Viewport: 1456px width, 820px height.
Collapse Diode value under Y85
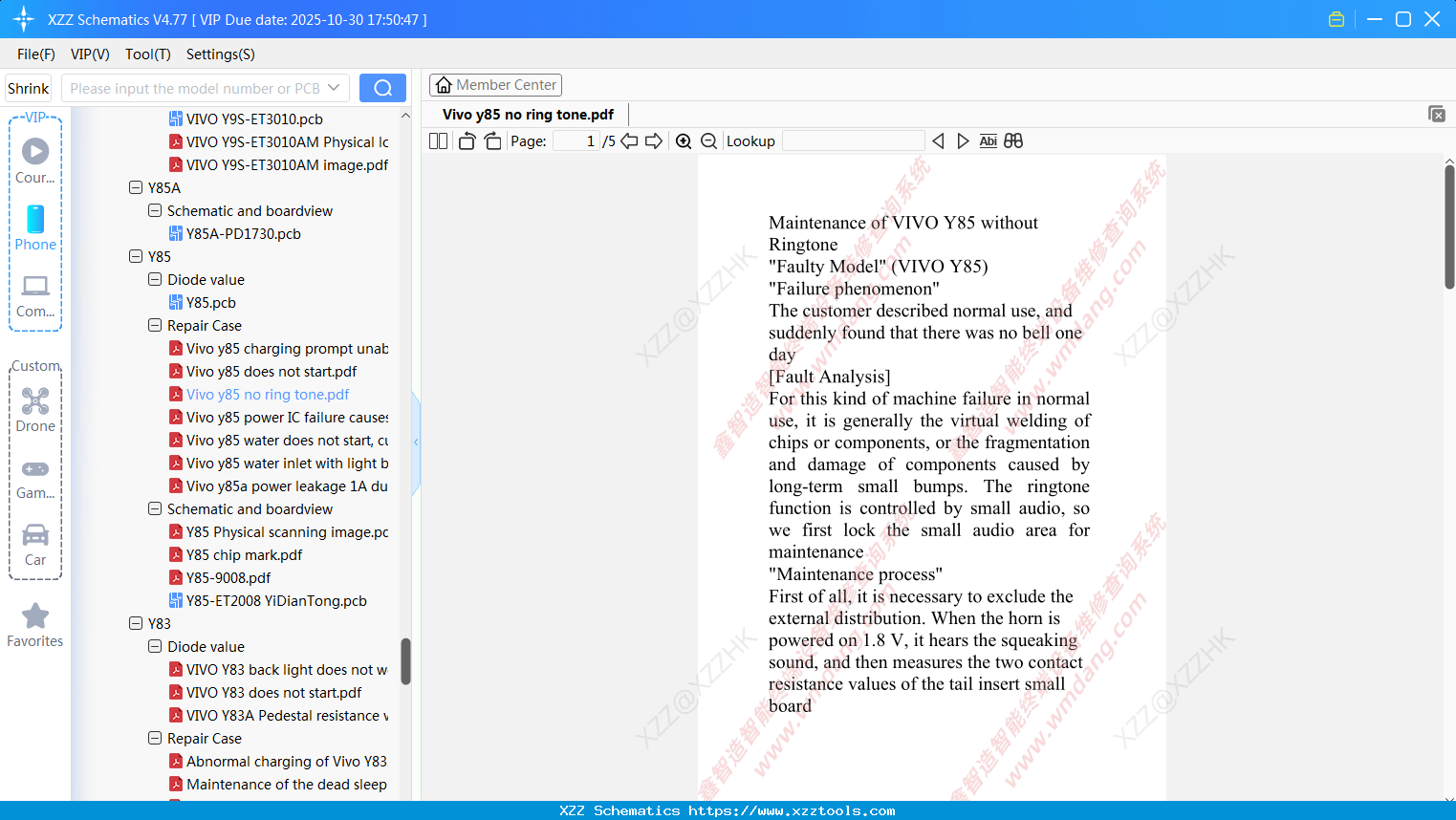click(x=155, y=280)
